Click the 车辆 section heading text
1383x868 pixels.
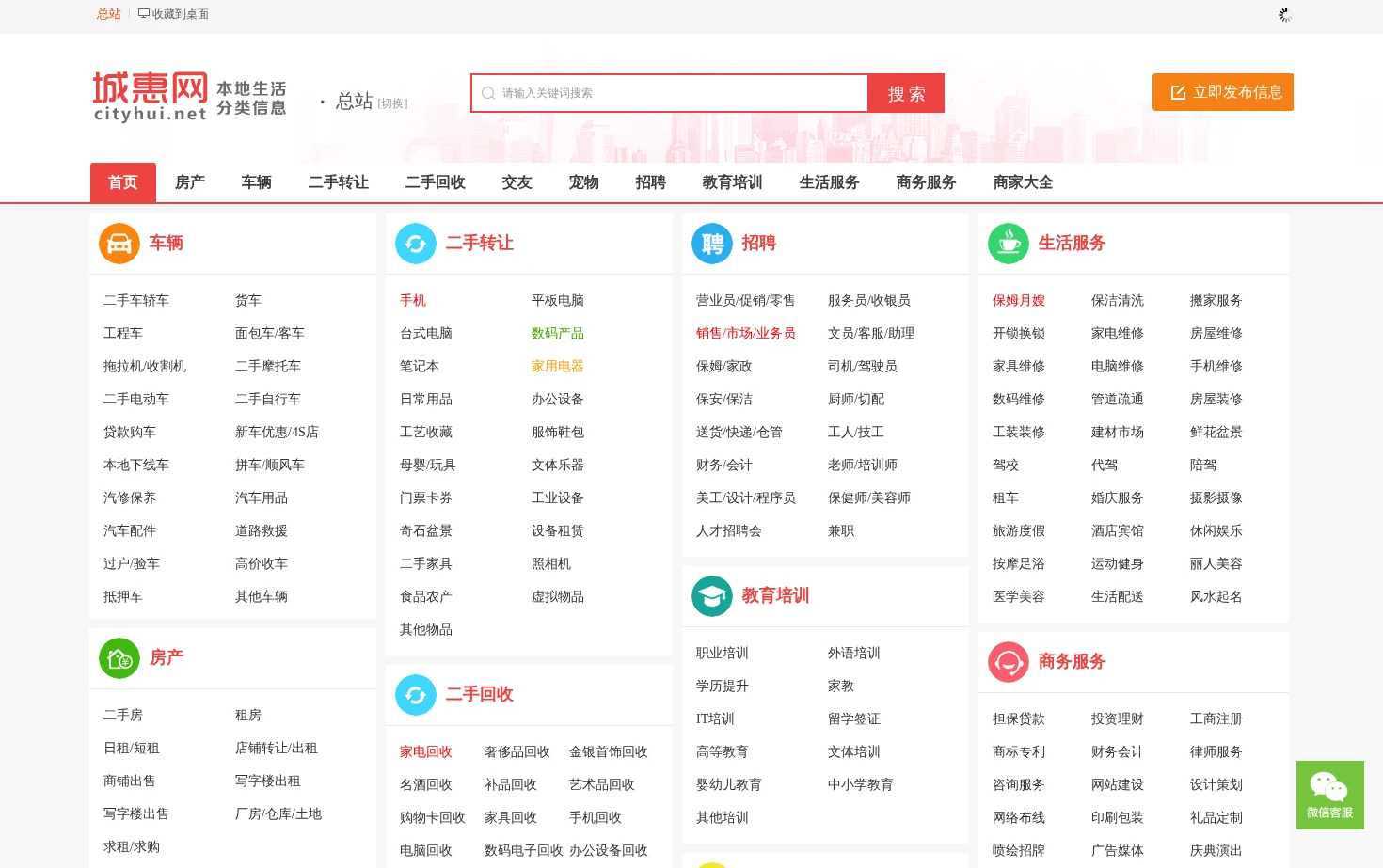click(x=167, y=244)
